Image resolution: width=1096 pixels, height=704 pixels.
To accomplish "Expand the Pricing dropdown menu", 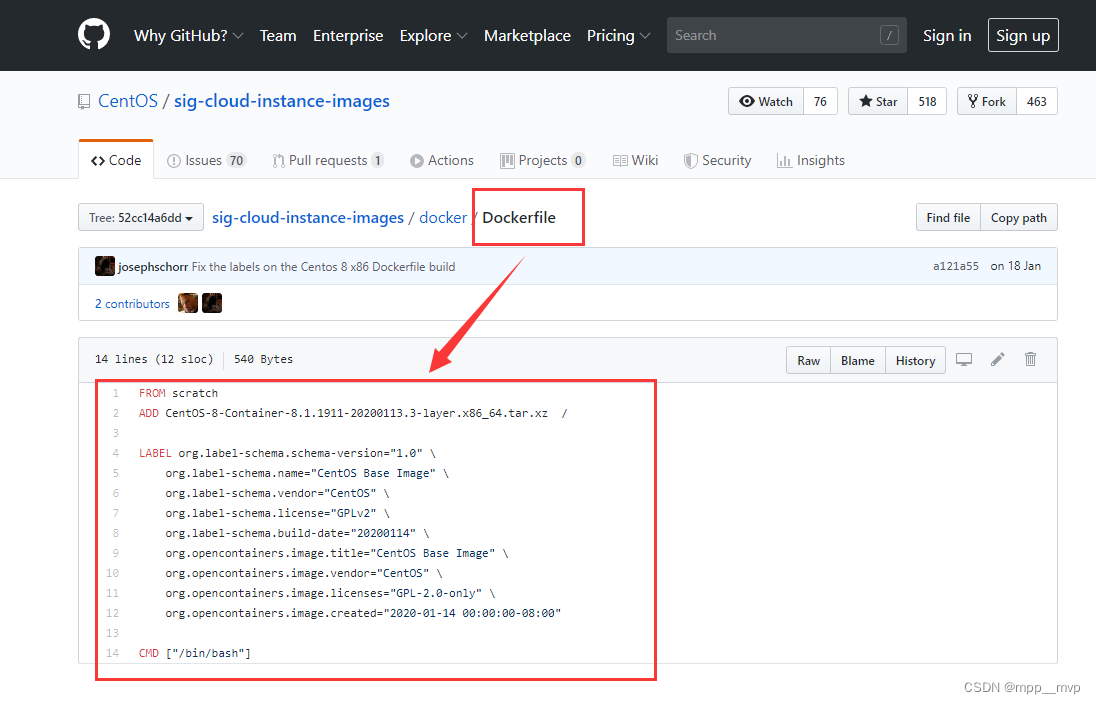I will tap(618, 36).
